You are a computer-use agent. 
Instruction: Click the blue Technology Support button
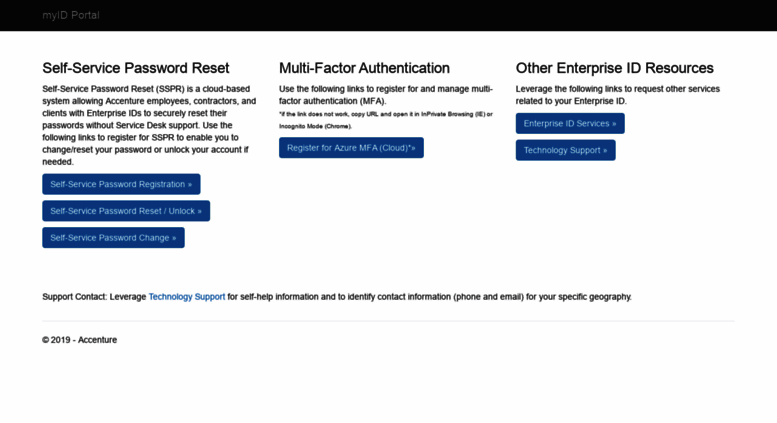[x=565, y=150]
